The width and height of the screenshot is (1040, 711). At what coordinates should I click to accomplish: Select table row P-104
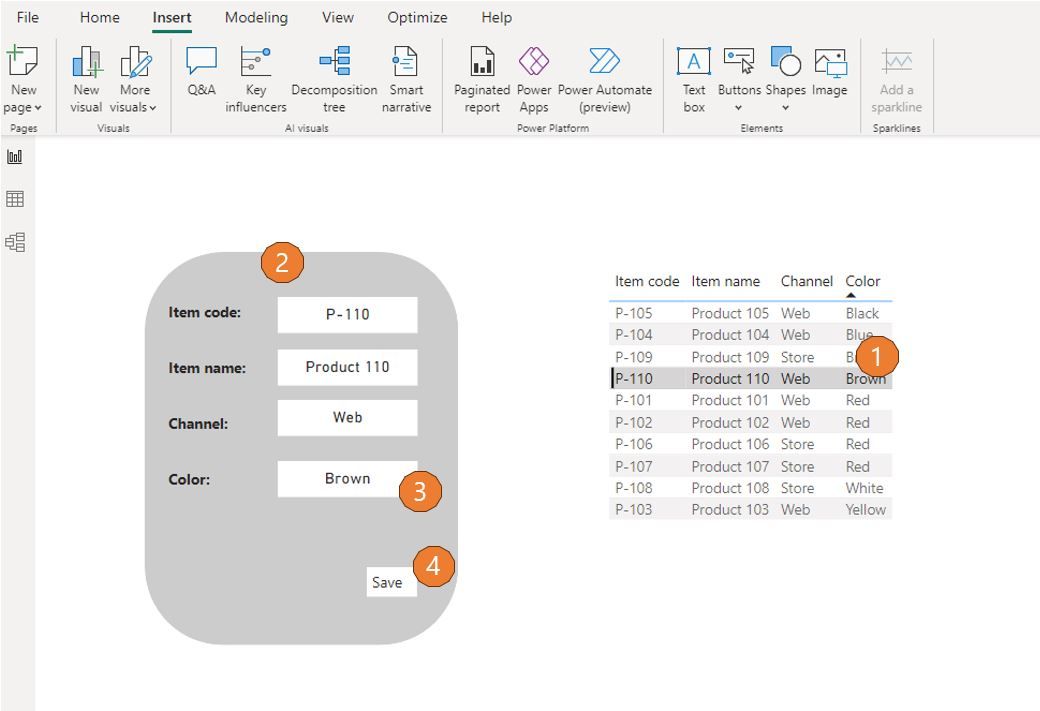pyautogui.click(x=750, y=335)
